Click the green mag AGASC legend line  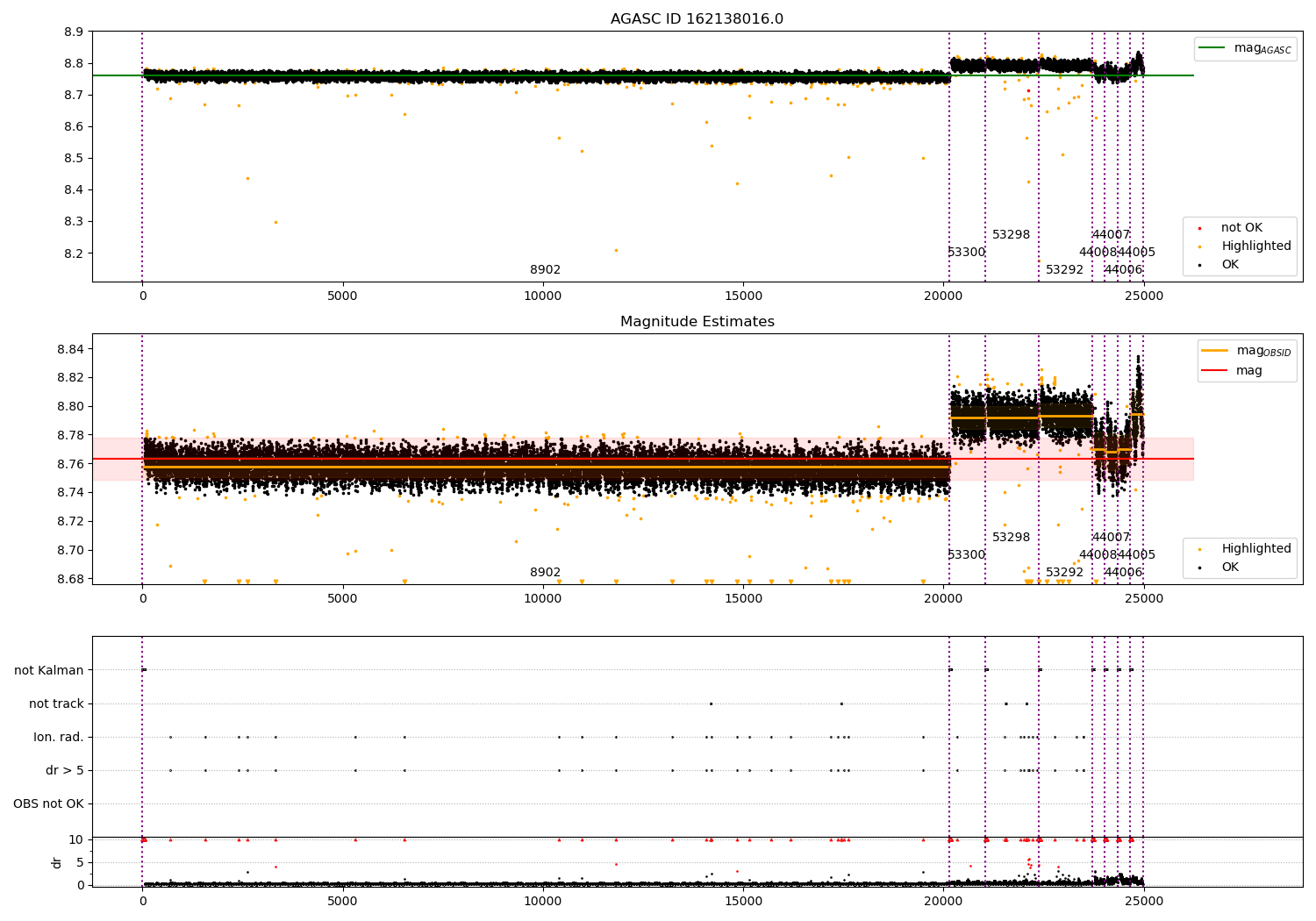(1212, 48)
